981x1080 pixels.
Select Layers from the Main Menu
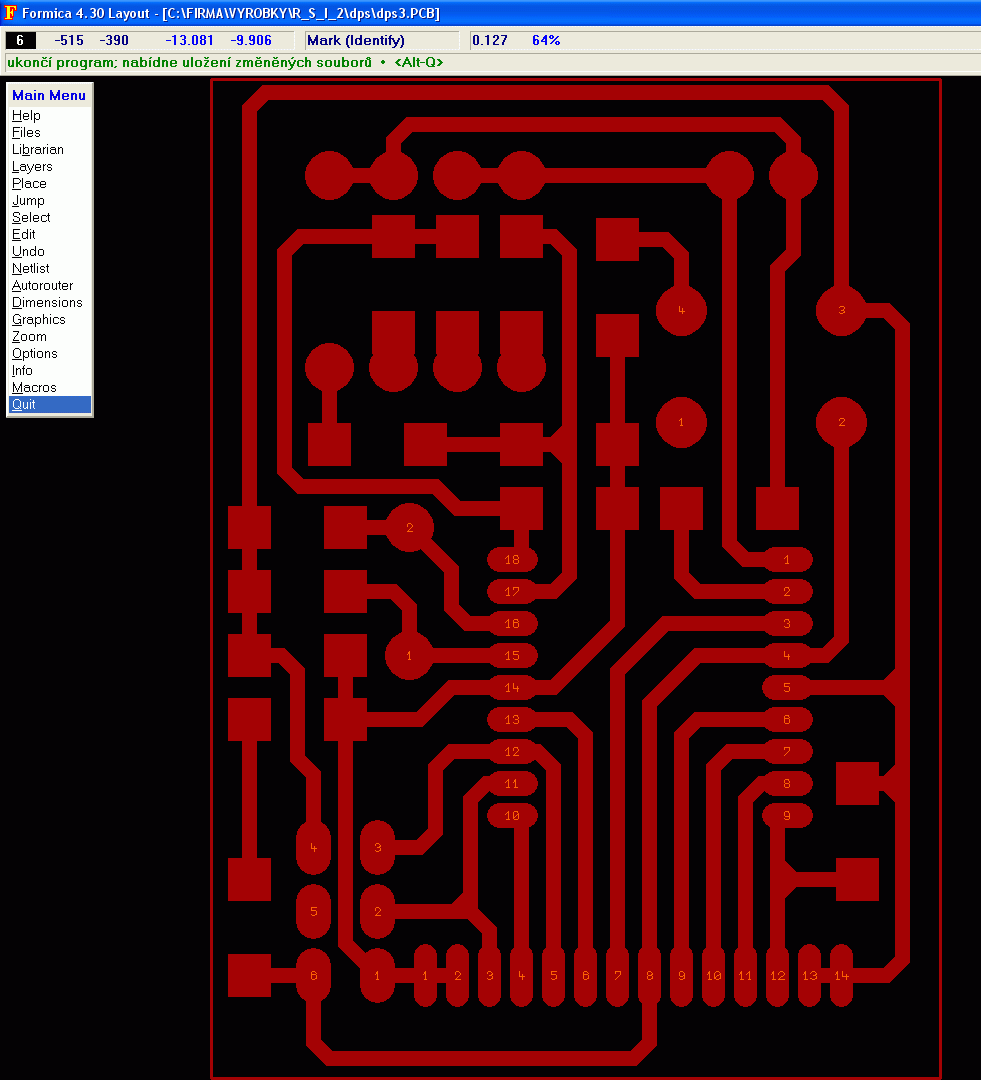tap(32, 167)
